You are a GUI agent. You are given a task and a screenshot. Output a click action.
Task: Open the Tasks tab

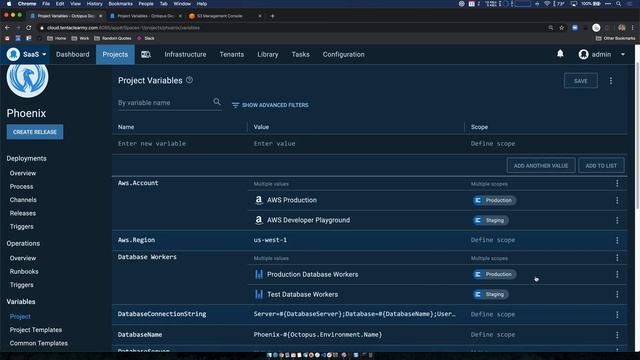(x=300, y=54)
